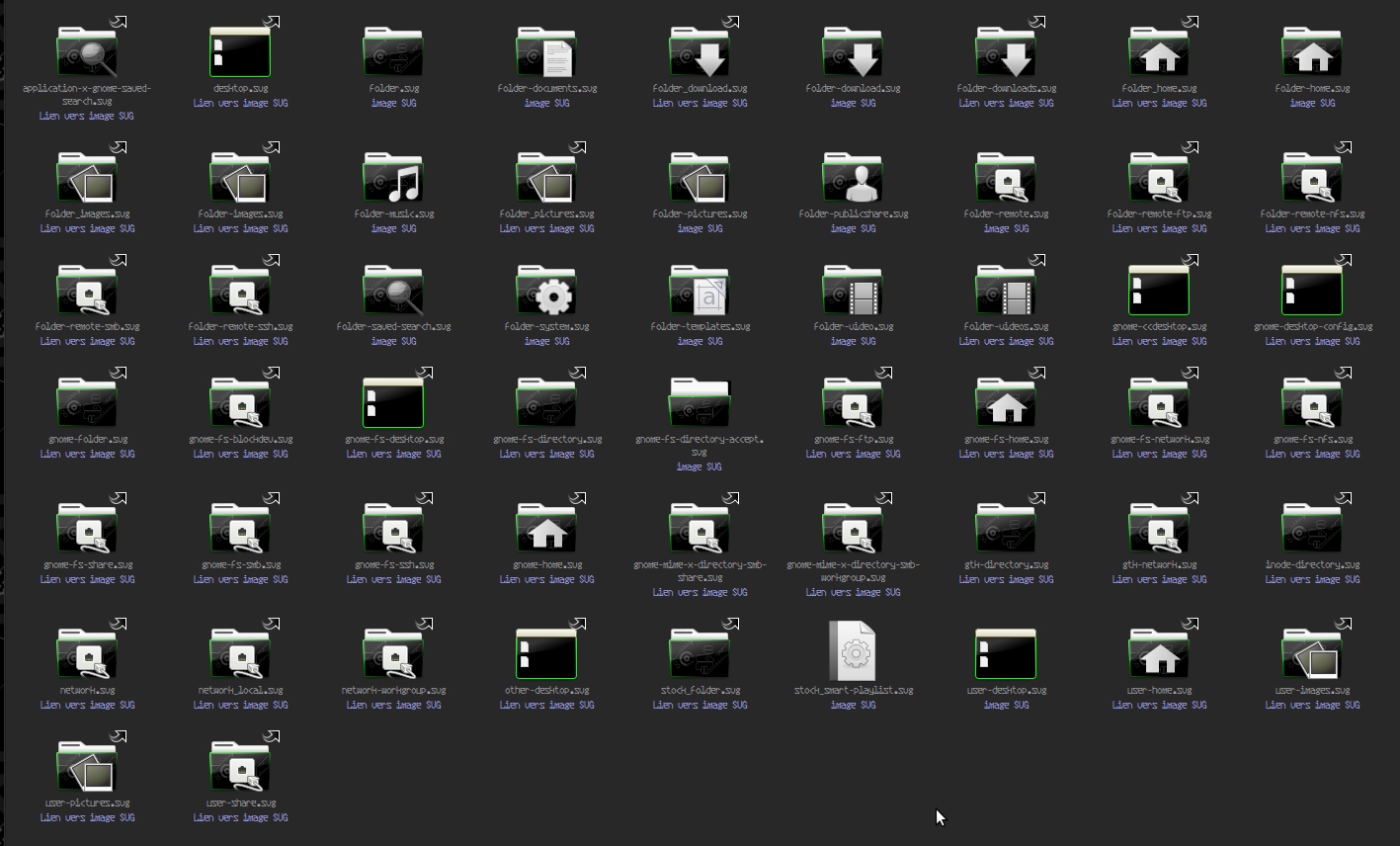This screenshot has height=846, width=1400.
Task: Select the user-desktop.svg image icon
Action: click(1006, 653)
